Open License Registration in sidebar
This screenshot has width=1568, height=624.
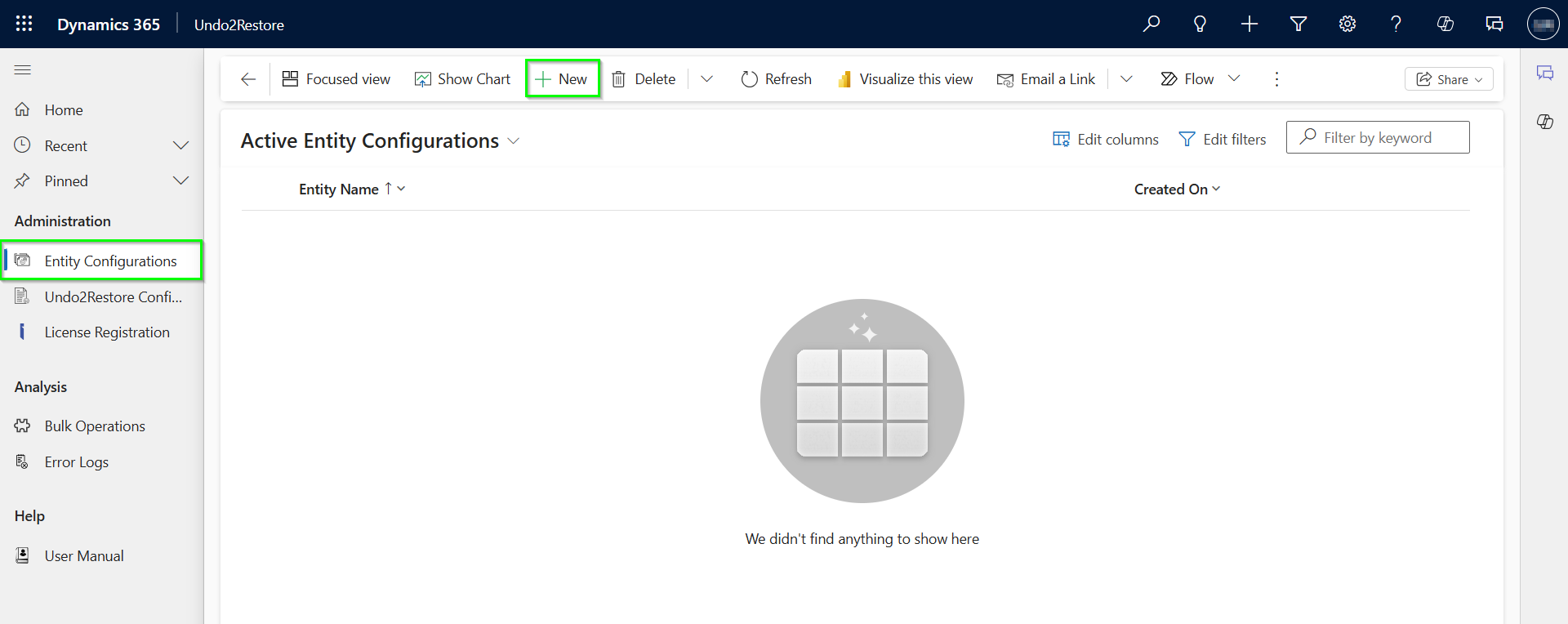click(x=107, y=332)
